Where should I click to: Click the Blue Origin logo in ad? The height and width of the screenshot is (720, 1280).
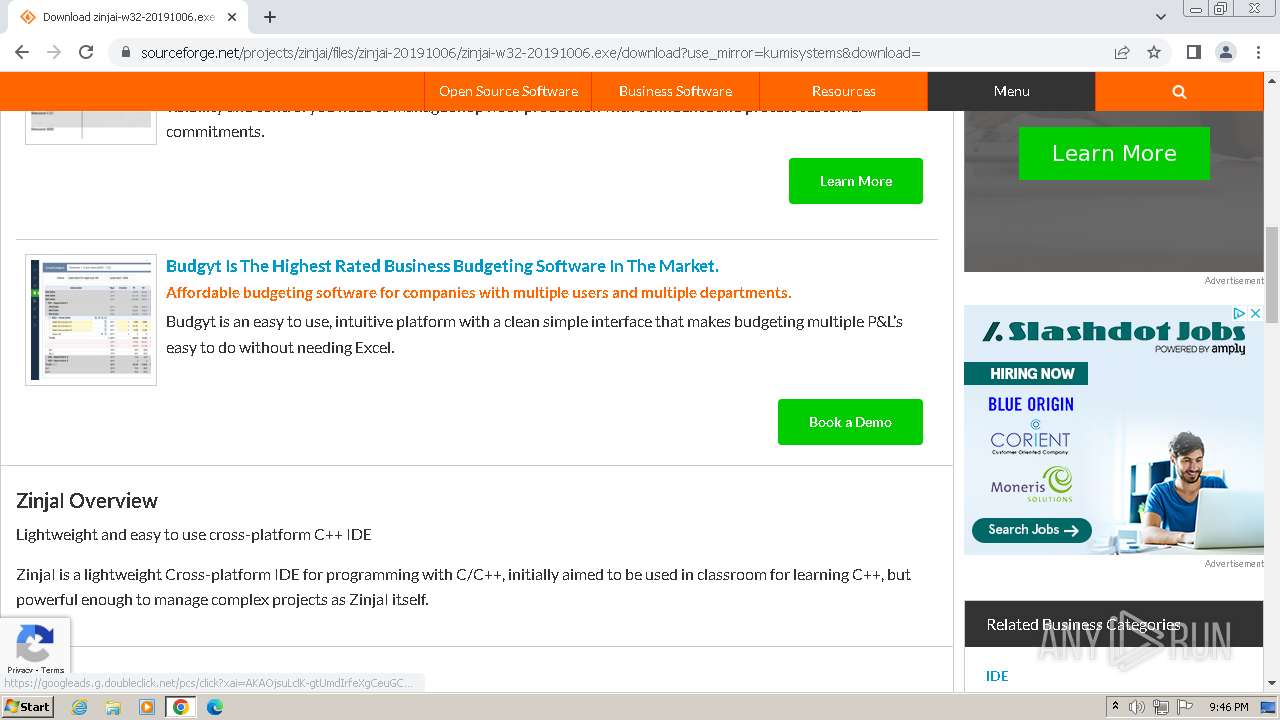[1030, 404]
